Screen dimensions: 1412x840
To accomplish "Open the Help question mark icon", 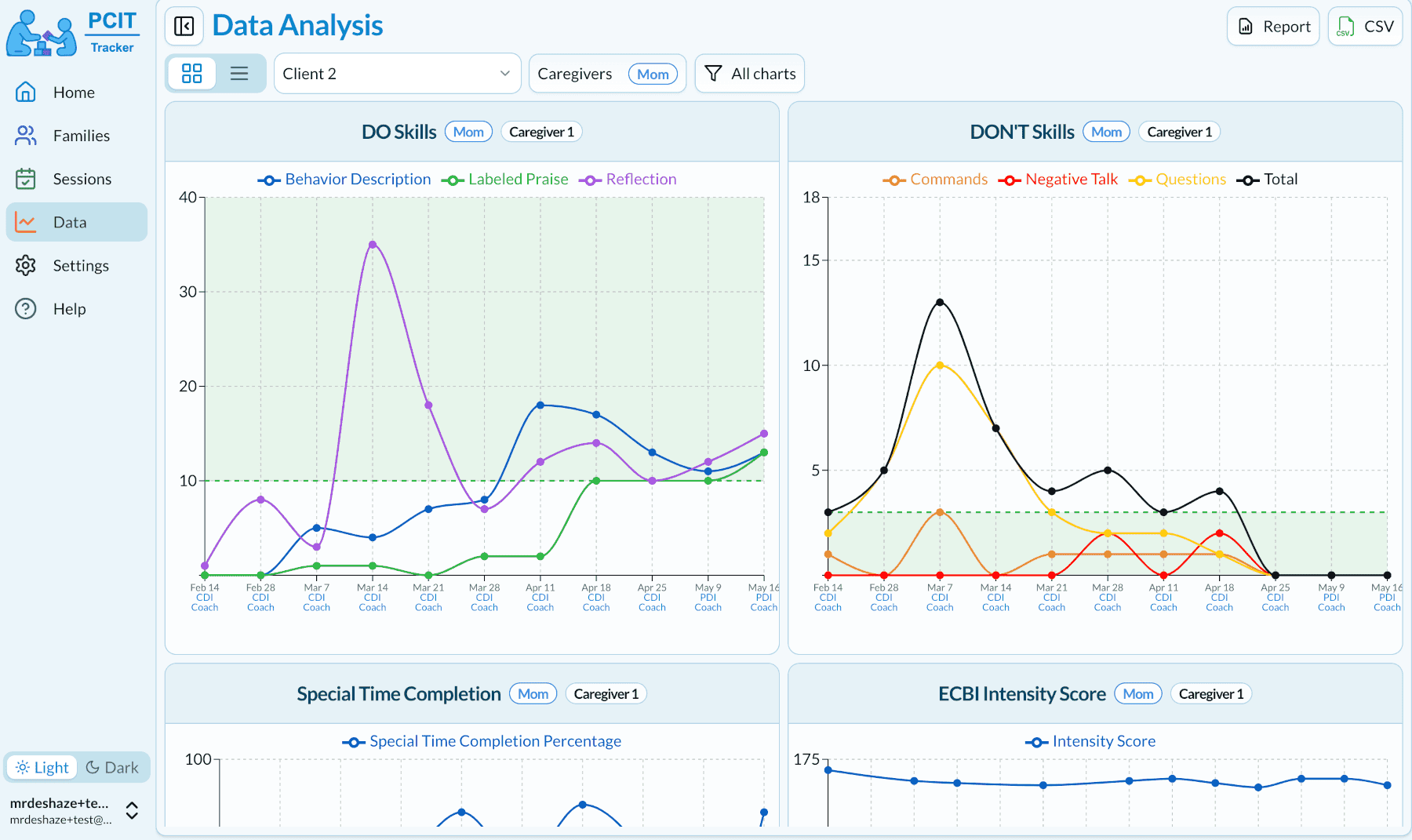I will (26, 309).
